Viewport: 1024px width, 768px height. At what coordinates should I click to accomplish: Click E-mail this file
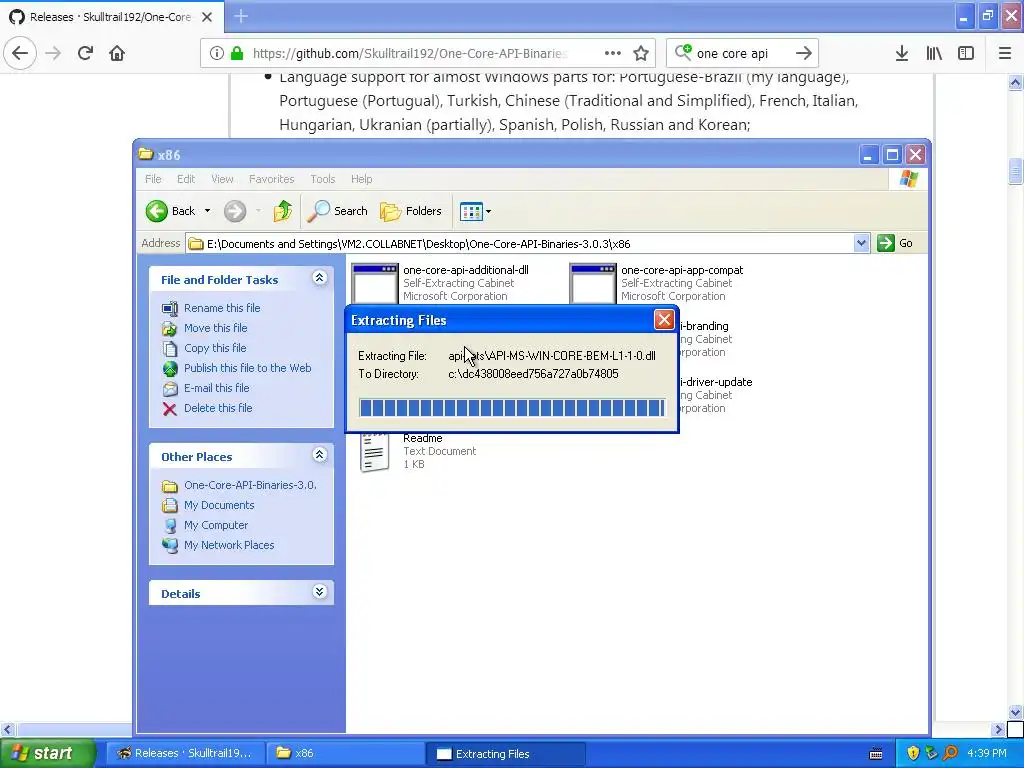point(217,388)
